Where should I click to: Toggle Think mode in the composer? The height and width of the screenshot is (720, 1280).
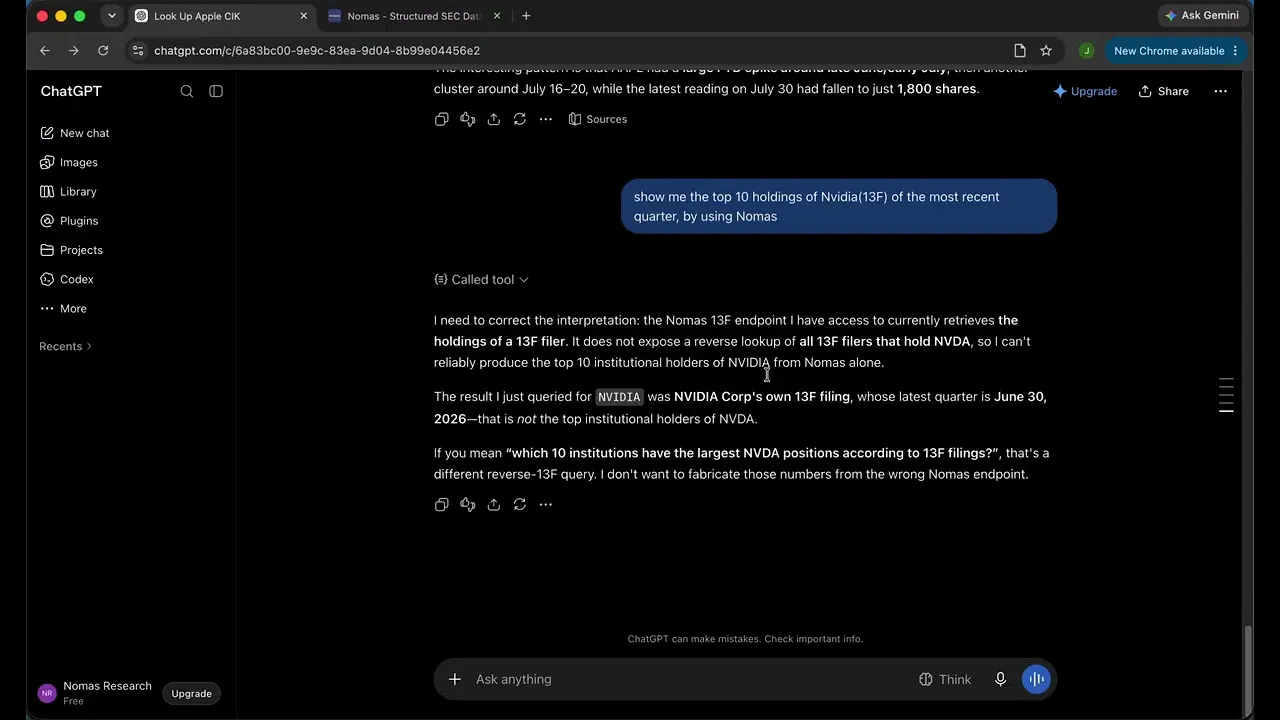point(945,680)
